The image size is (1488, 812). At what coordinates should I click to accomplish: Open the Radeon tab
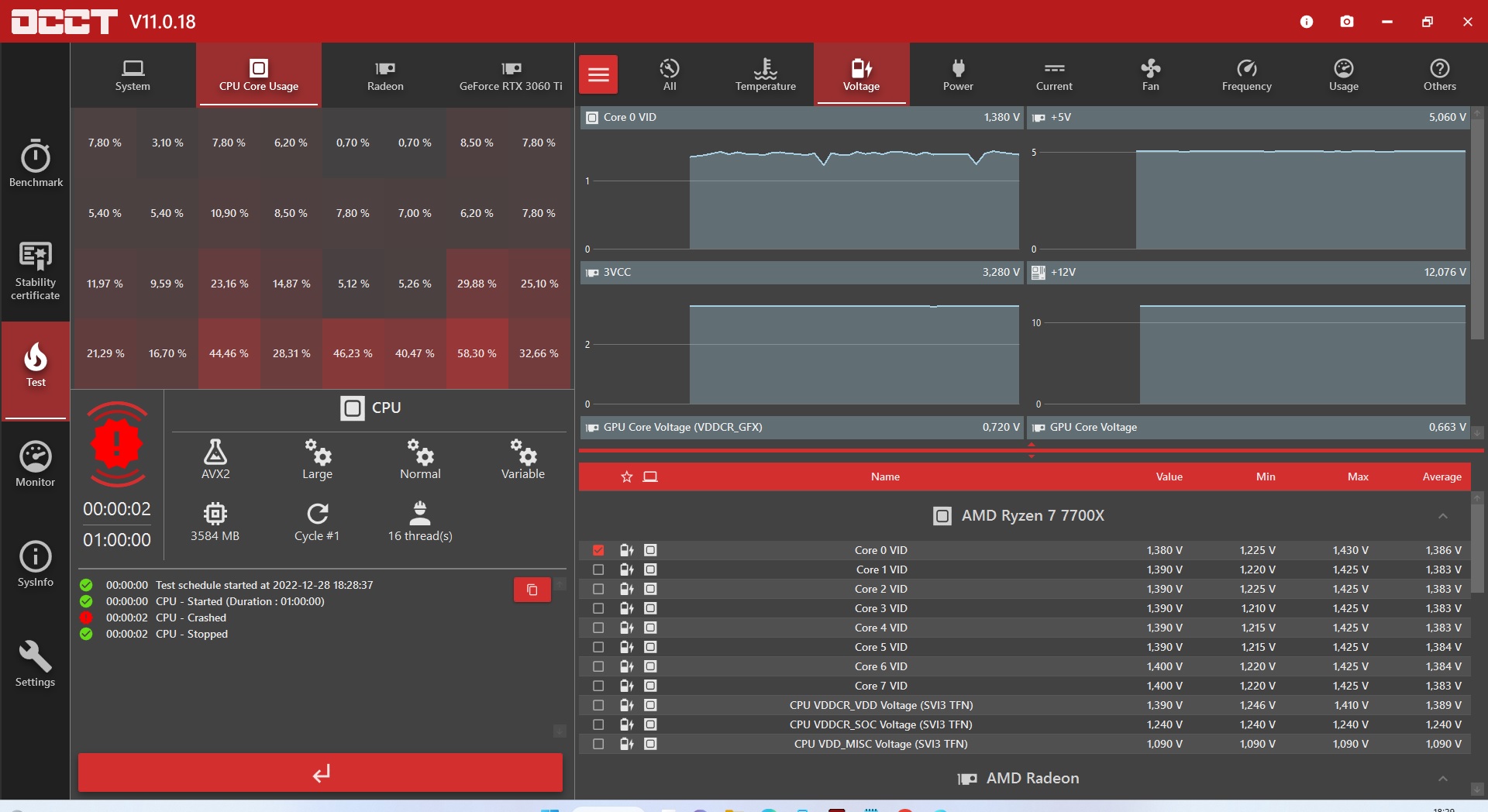tap(385, 74)
